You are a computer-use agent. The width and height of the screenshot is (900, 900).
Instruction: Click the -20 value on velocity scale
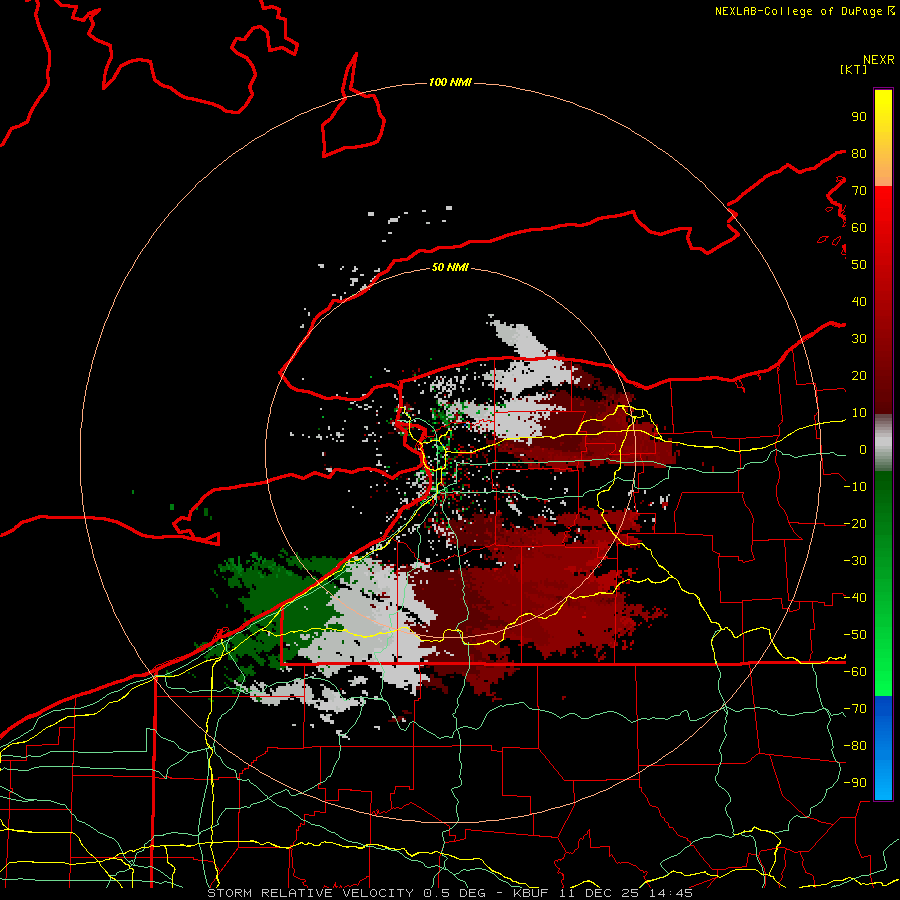pyautogui.click(x=855, y=524)
